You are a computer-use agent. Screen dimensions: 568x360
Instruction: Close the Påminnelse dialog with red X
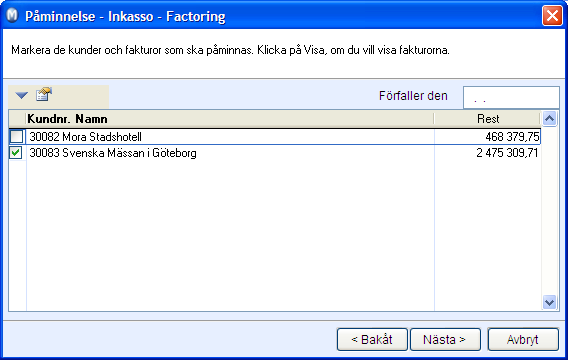[x=552, y=16]
